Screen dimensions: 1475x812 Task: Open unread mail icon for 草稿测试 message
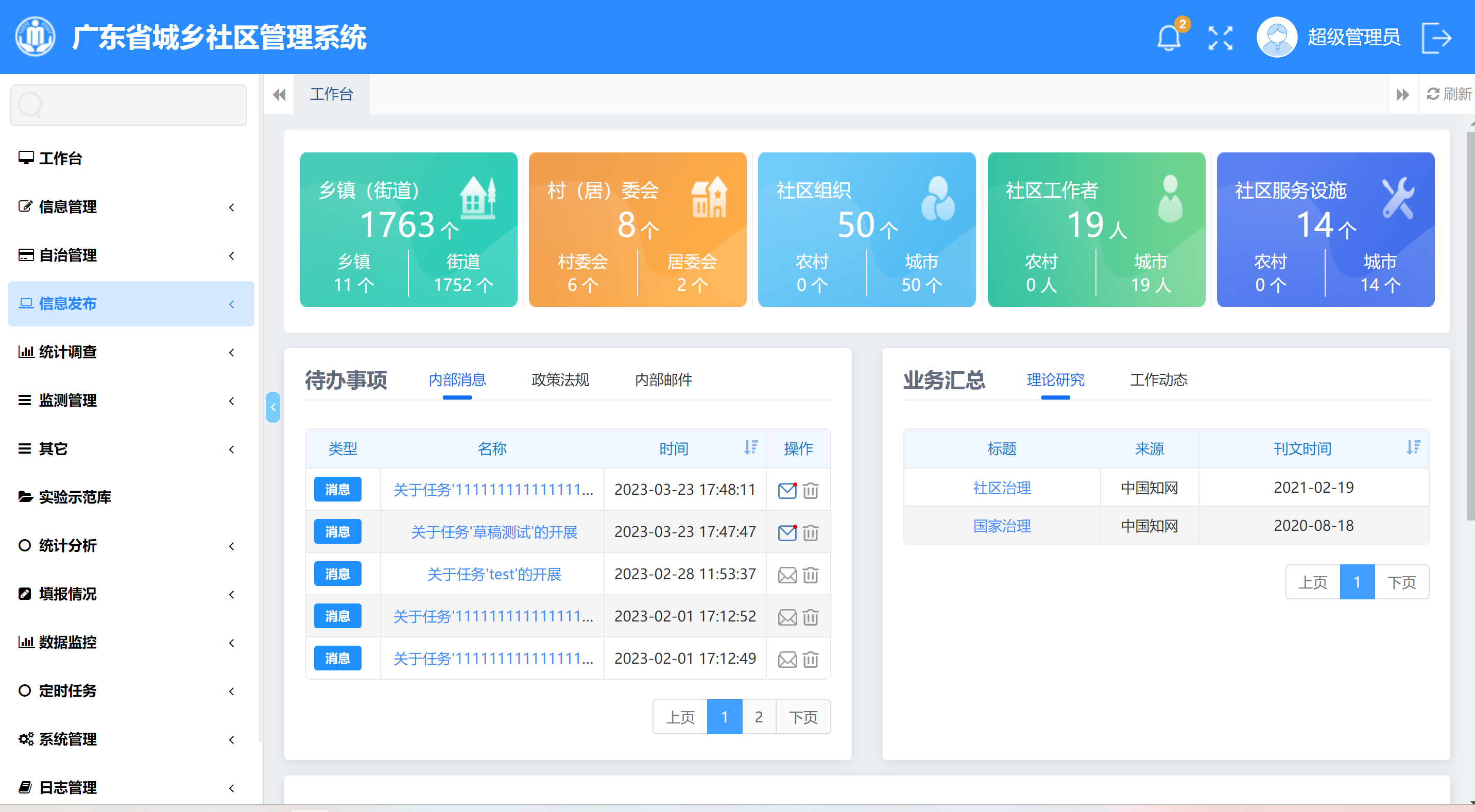[787, 532]
